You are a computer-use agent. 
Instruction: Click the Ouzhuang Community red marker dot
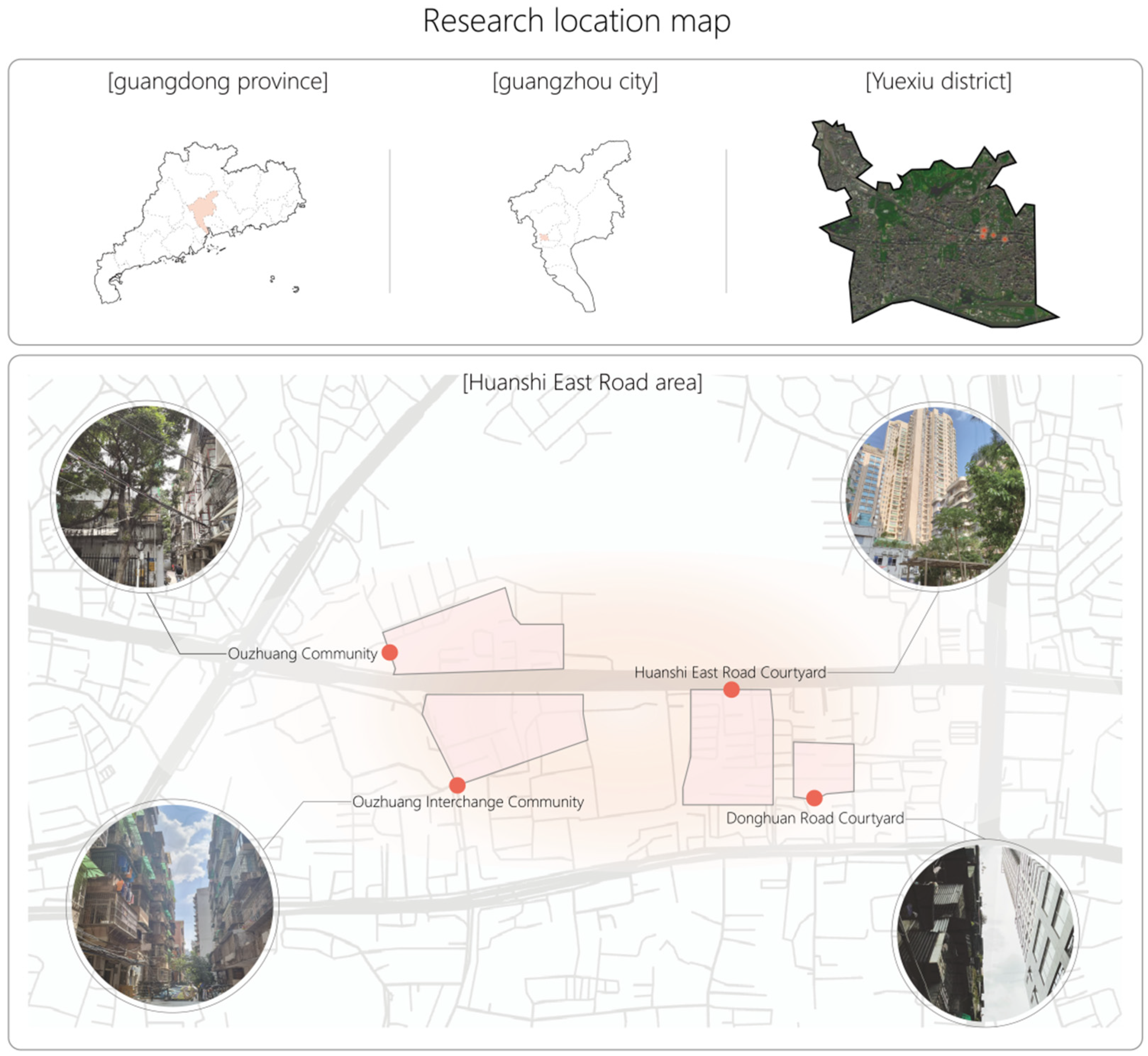(390, 652)
